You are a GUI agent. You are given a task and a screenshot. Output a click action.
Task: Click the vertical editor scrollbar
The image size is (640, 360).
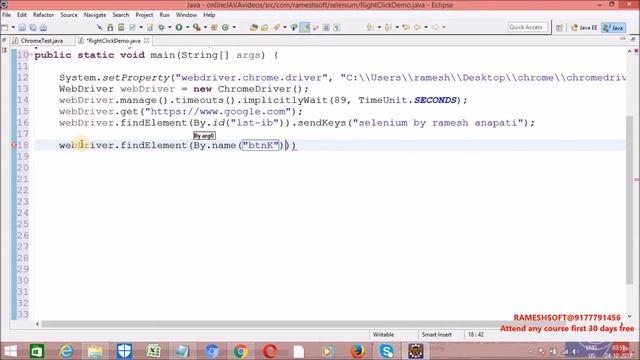629,200
